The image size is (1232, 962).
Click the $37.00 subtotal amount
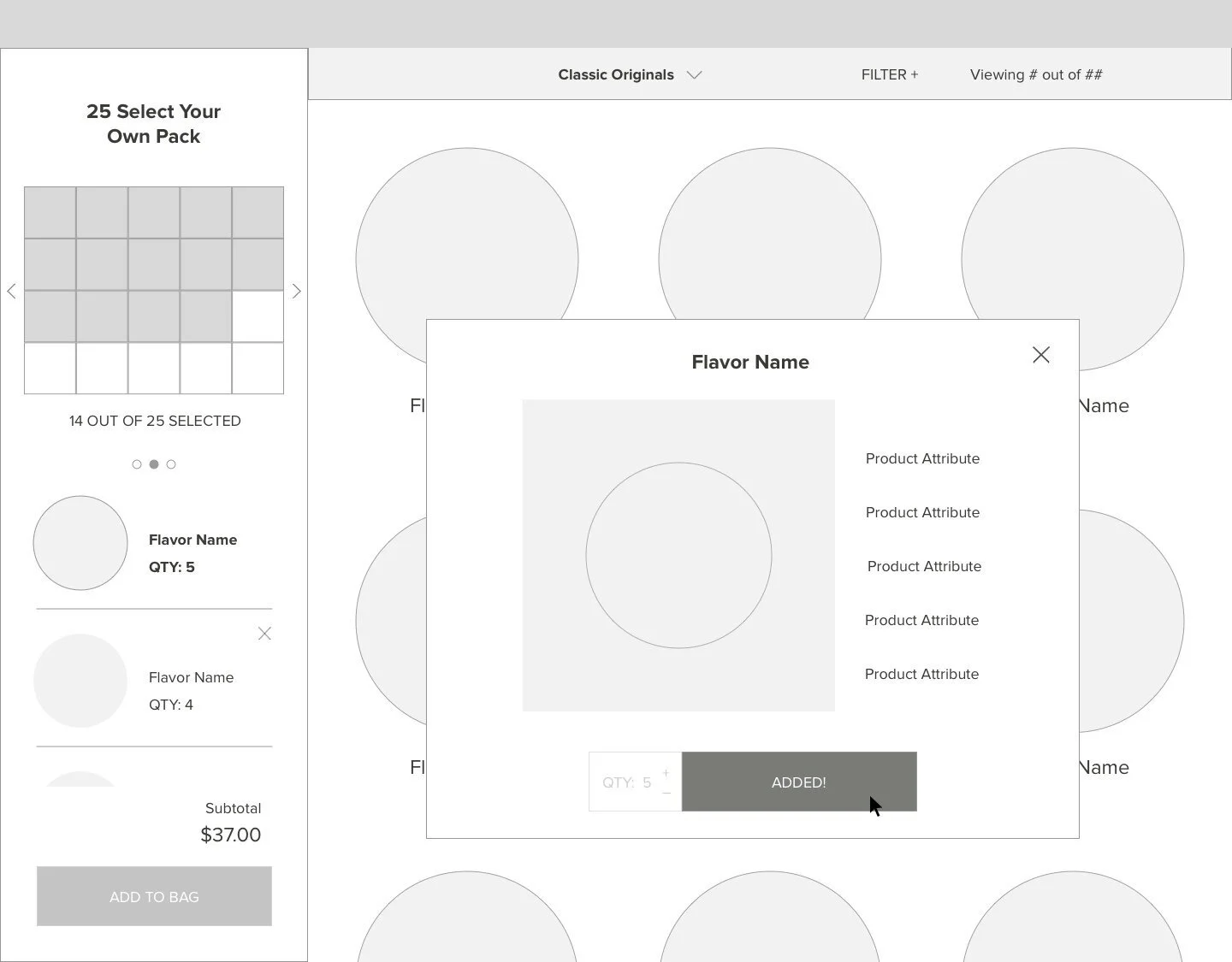231,835
